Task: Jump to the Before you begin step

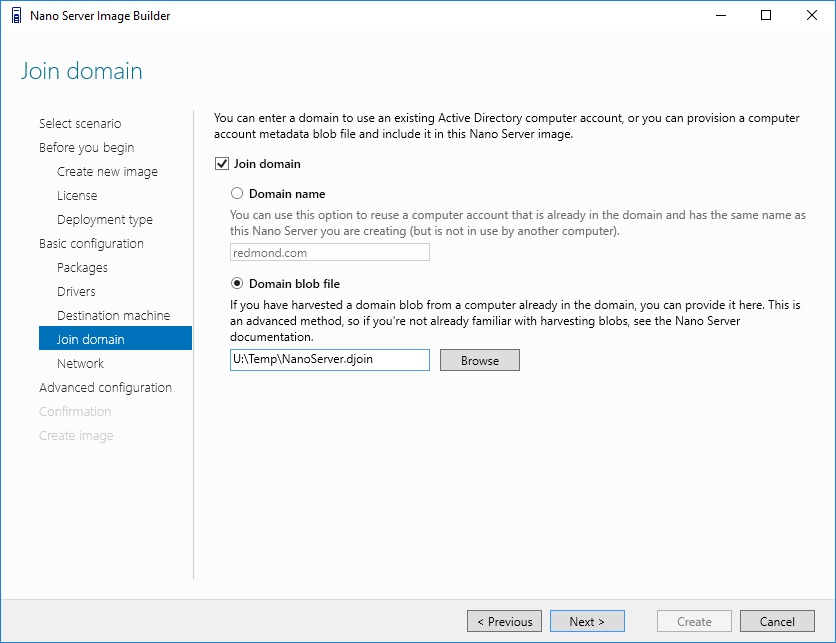Action: (86, 148)
